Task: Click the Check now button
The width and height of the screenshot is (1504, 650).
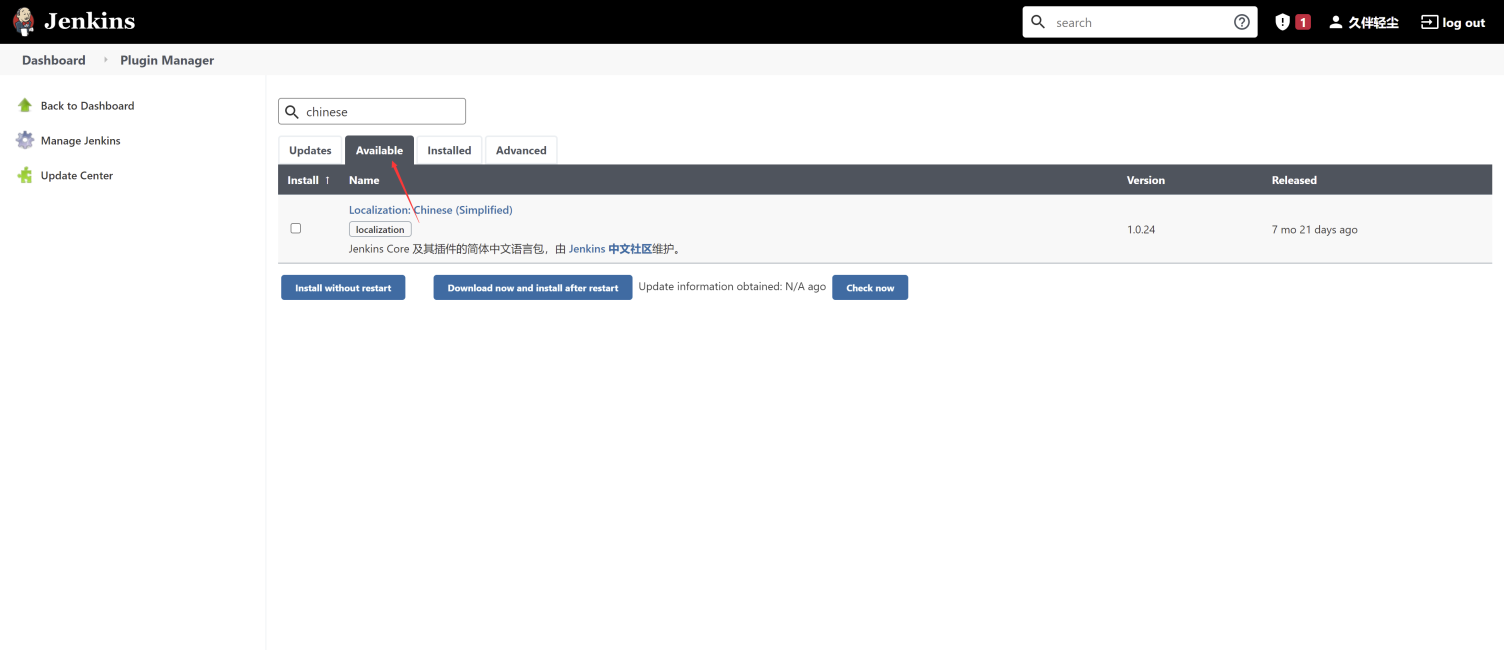Action: [x=870, y=288]
